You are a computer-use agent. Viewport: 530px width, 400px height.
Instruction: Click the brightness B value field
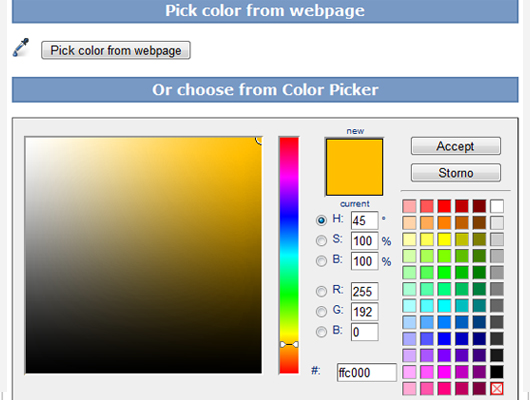pos(364,261)
